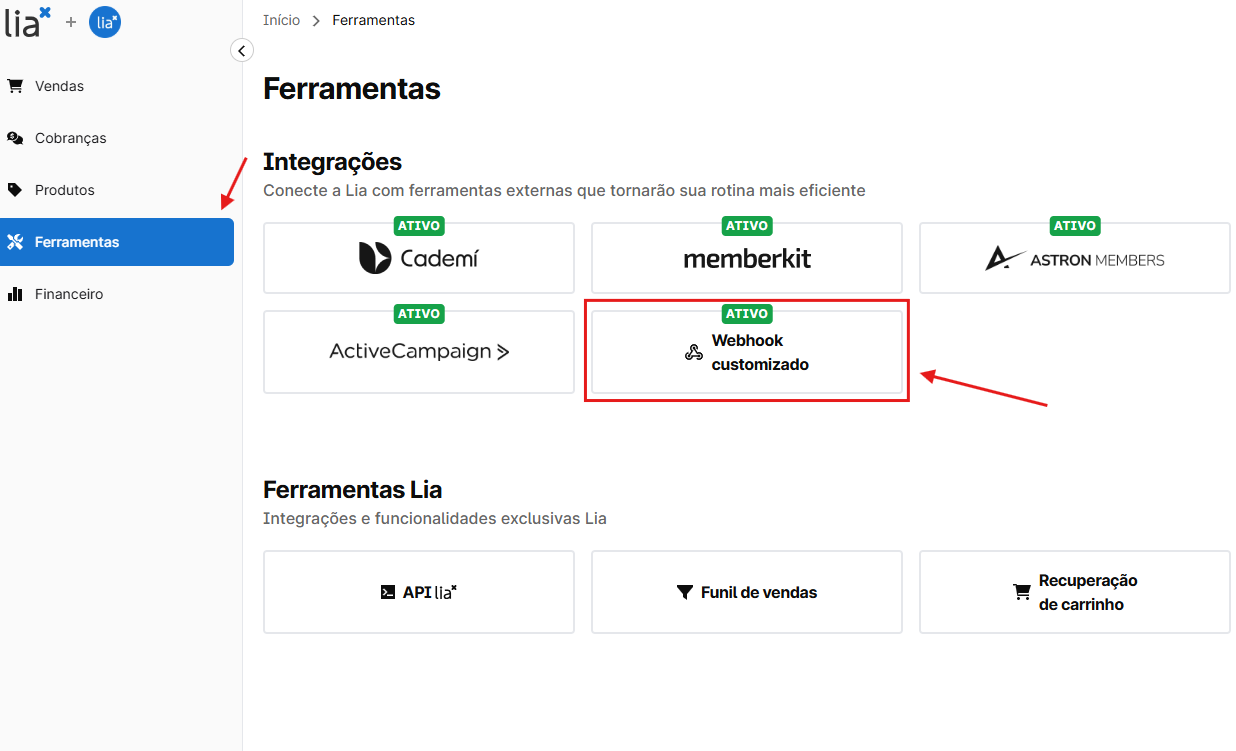Image resolution: width=1236 pixels, height=751 pixels.
Task: Open the Vendas menu item
Action: [x=59, y=86]
